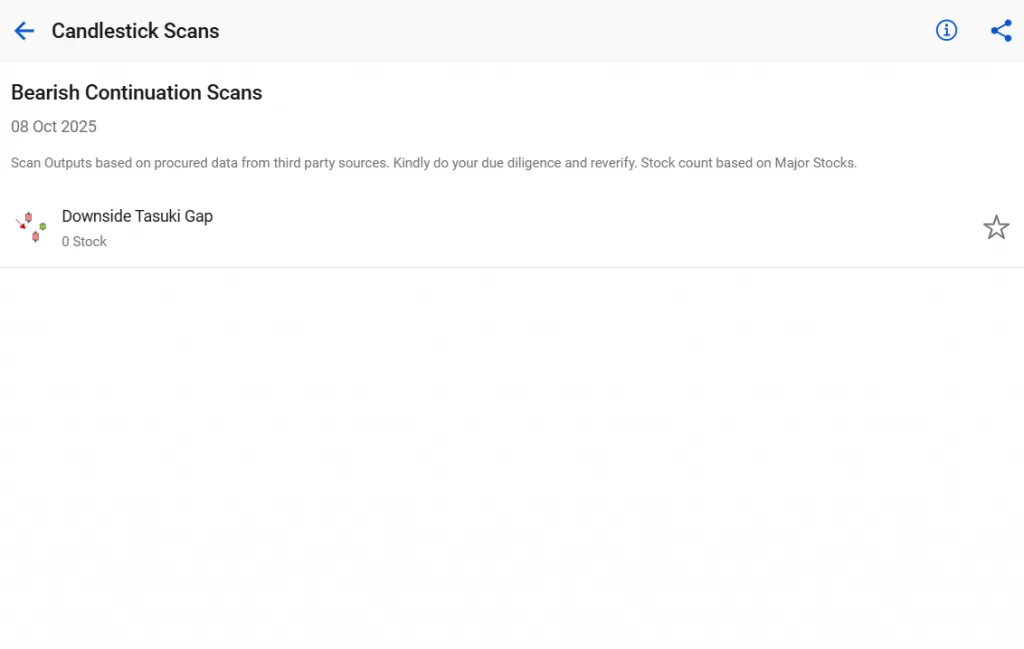Share this Candlestick Scans page
This screenshot has height=649, width=1024.
click(x=1001, y=31)
